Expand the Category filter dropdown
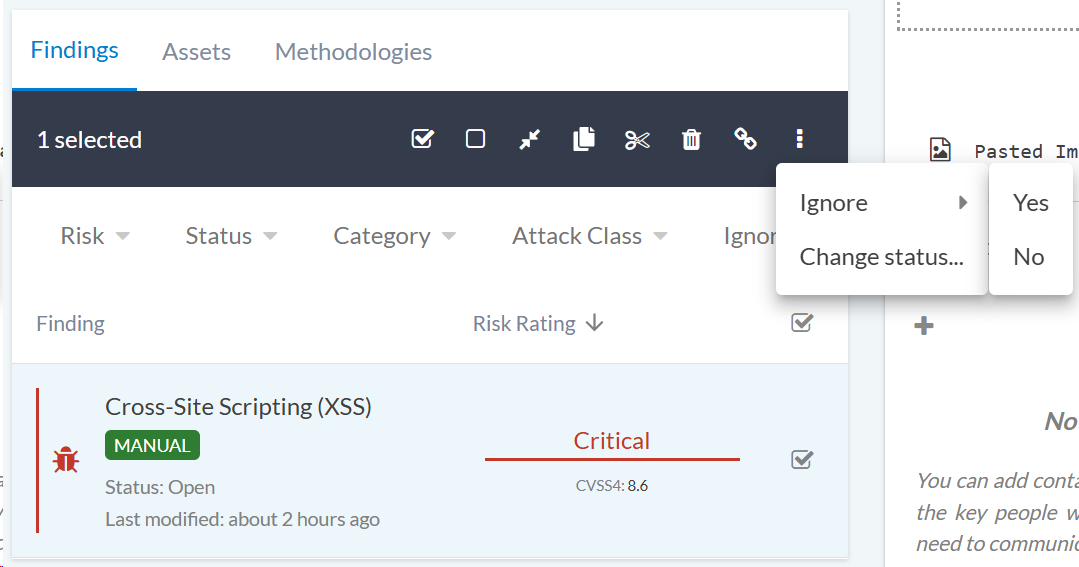1079x567 pixels. click(x=394, y=236)
